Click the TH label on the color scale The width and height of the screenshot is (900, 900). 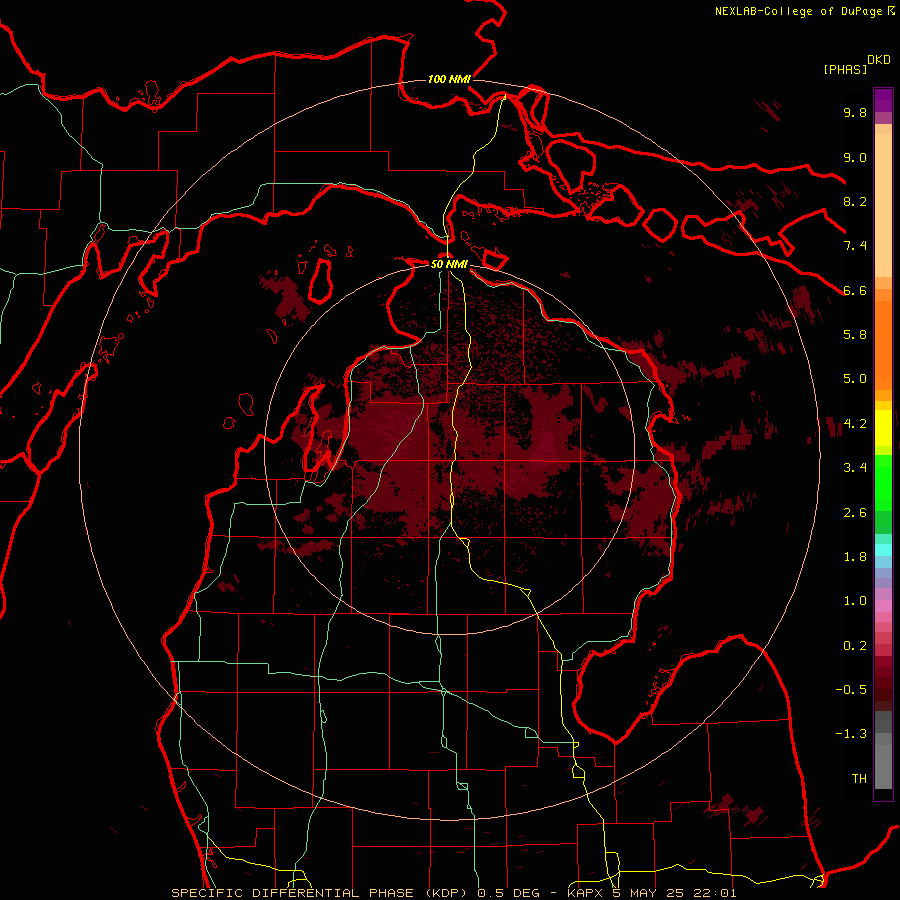point(859,779)
